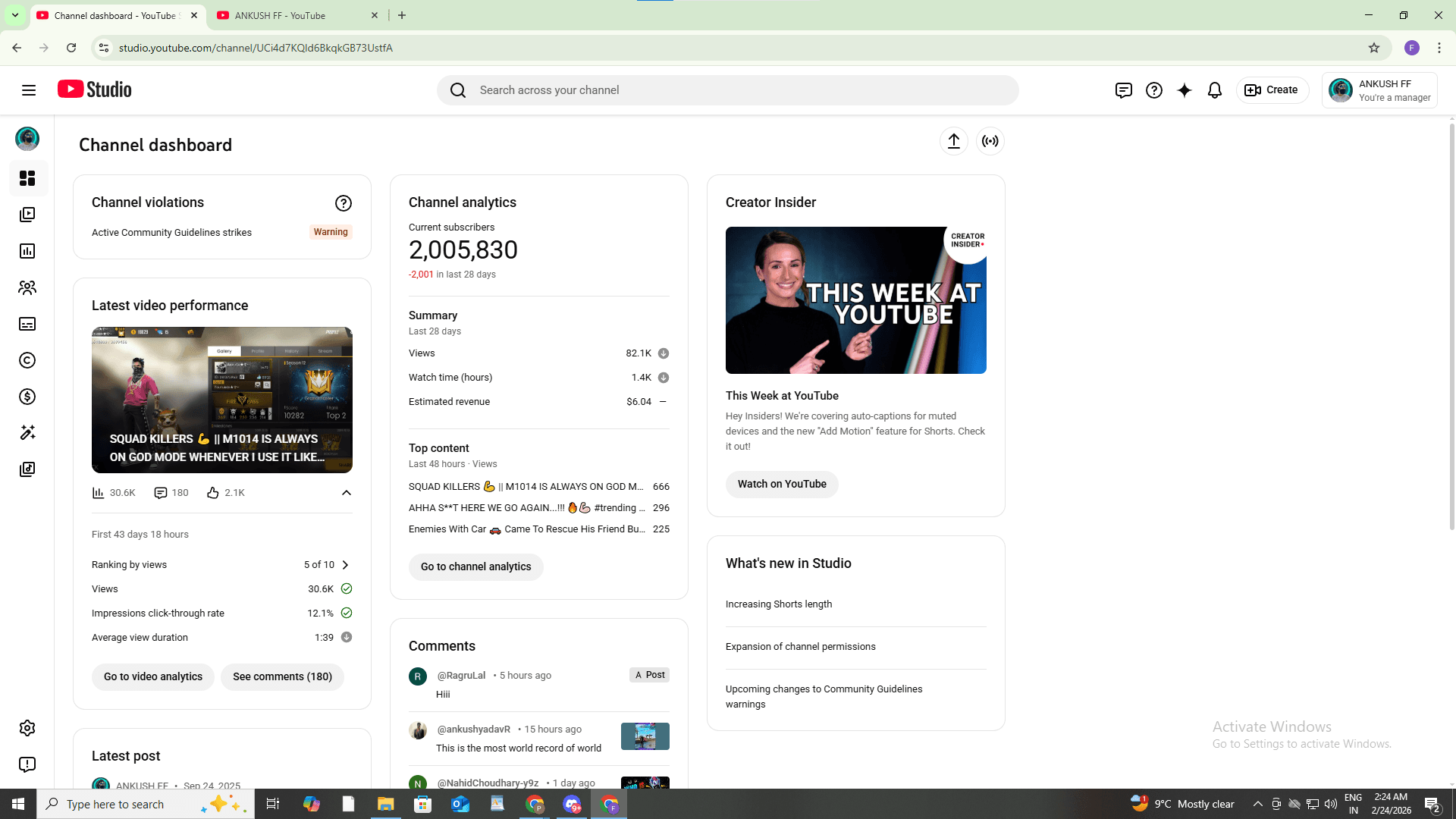Open Send feedback icon in sidebar
Image resolution: width=1456 pixels, height=819 pixels.
(x=27, y=764)
